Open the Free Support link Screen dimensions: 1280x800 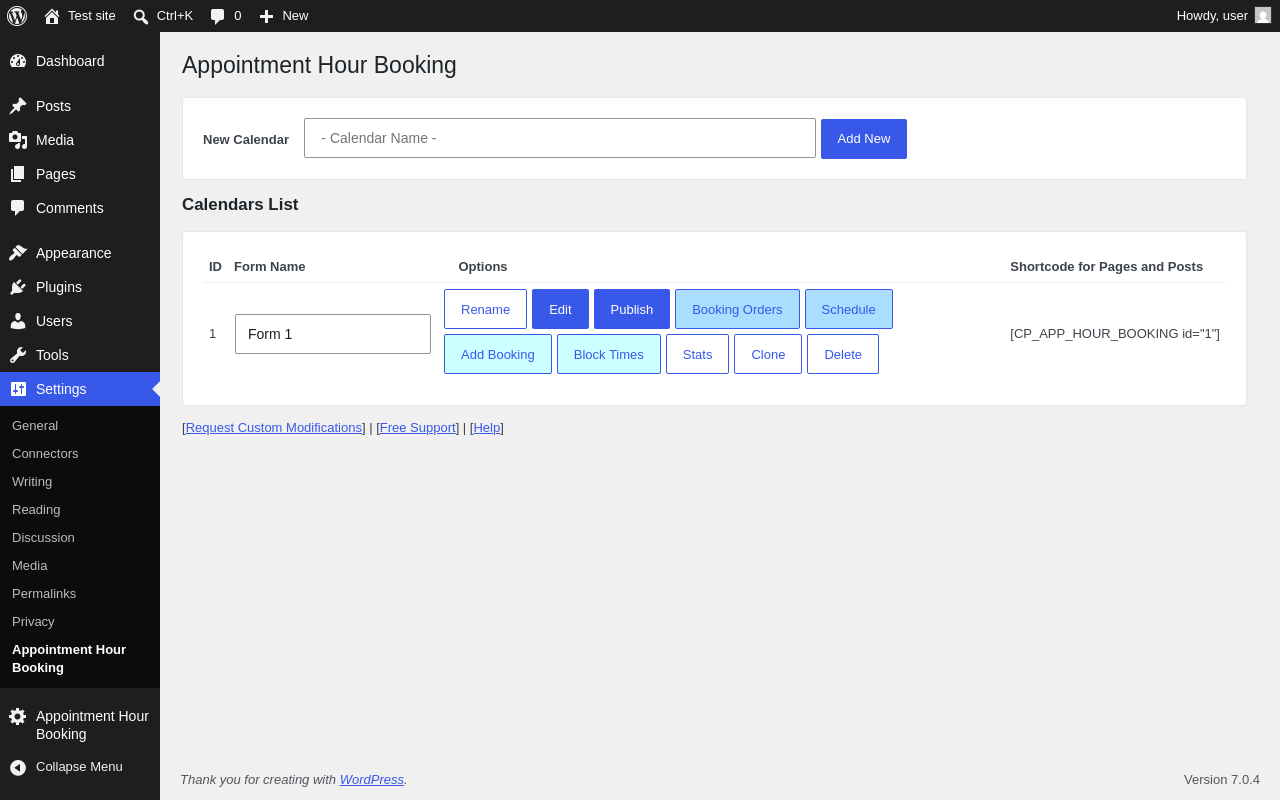pyautogui.click(x=418, y=427)
